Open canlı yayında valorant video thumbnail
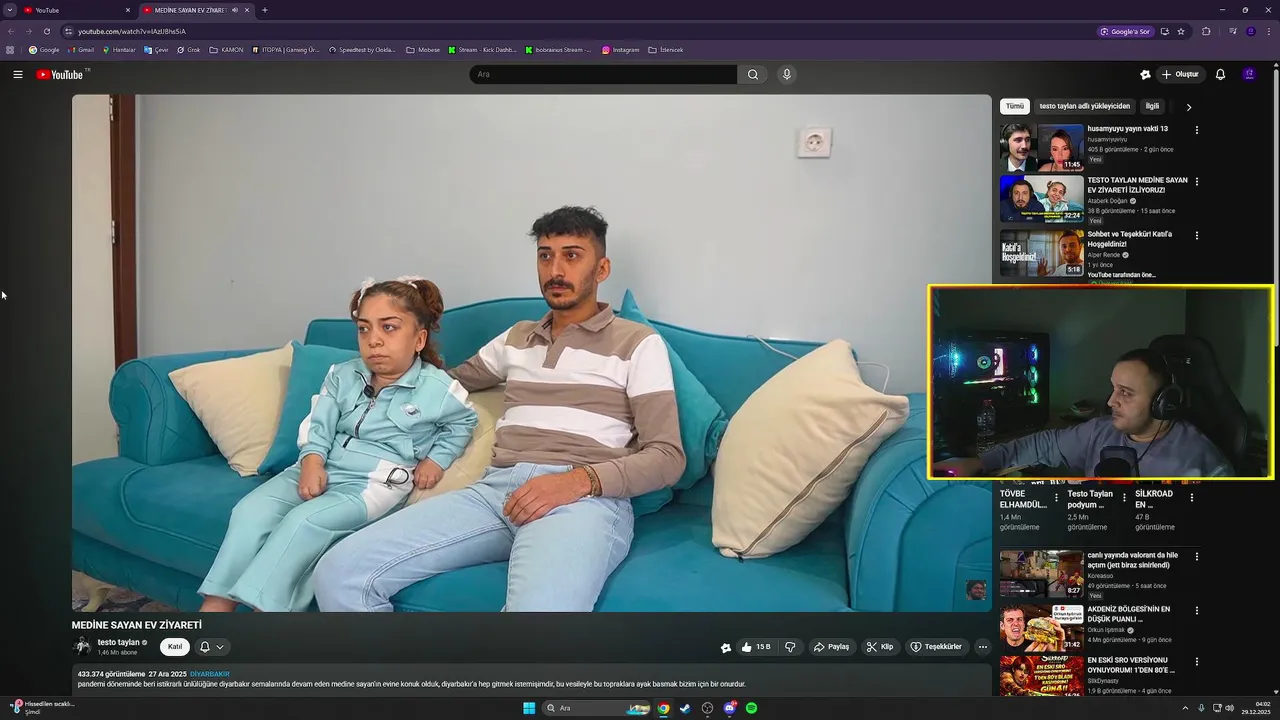The height and width of the screenshot is (720, 1280). (1041, 574)
